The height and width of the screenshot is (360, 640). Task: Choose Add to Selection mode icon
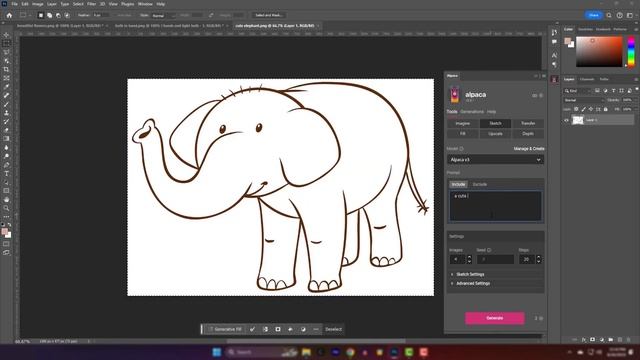(x=49, y=16)
